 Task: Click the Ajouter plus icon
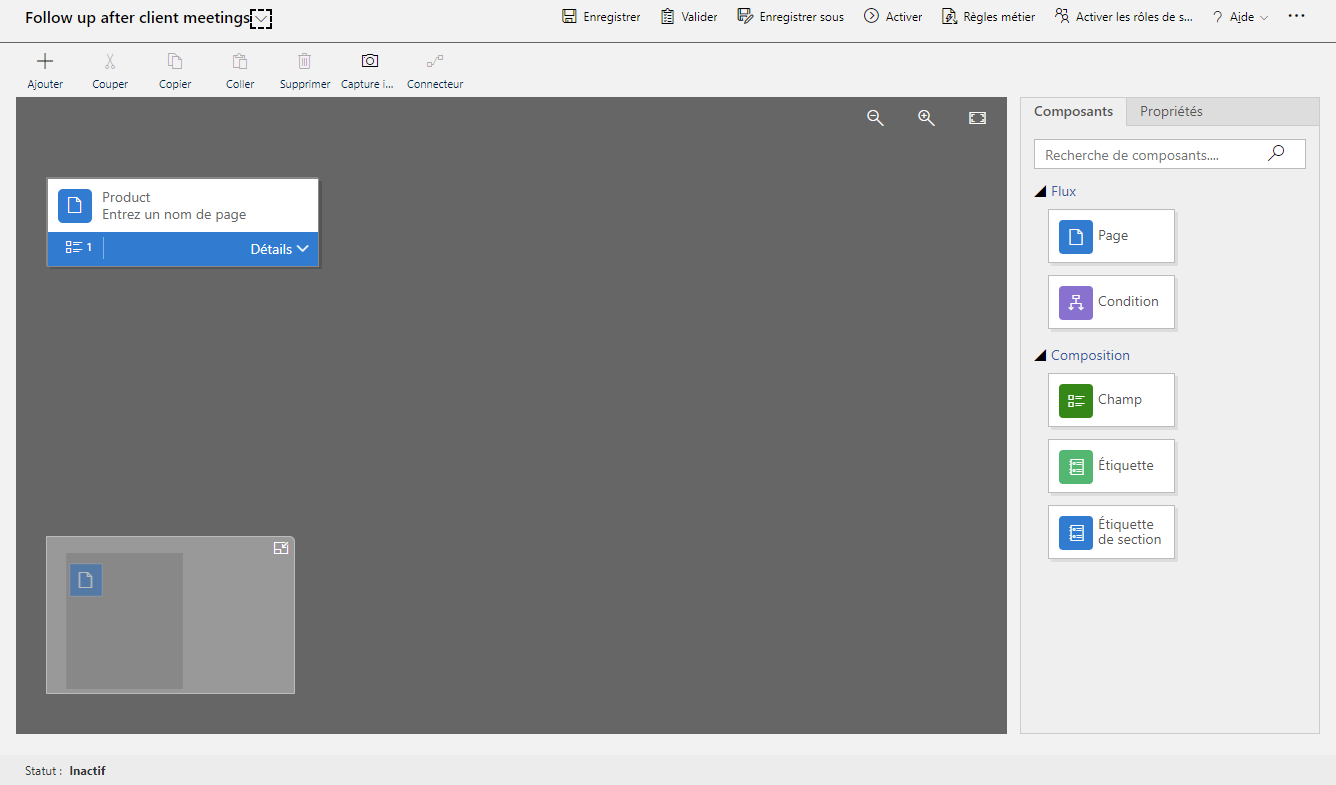point(45,61)
